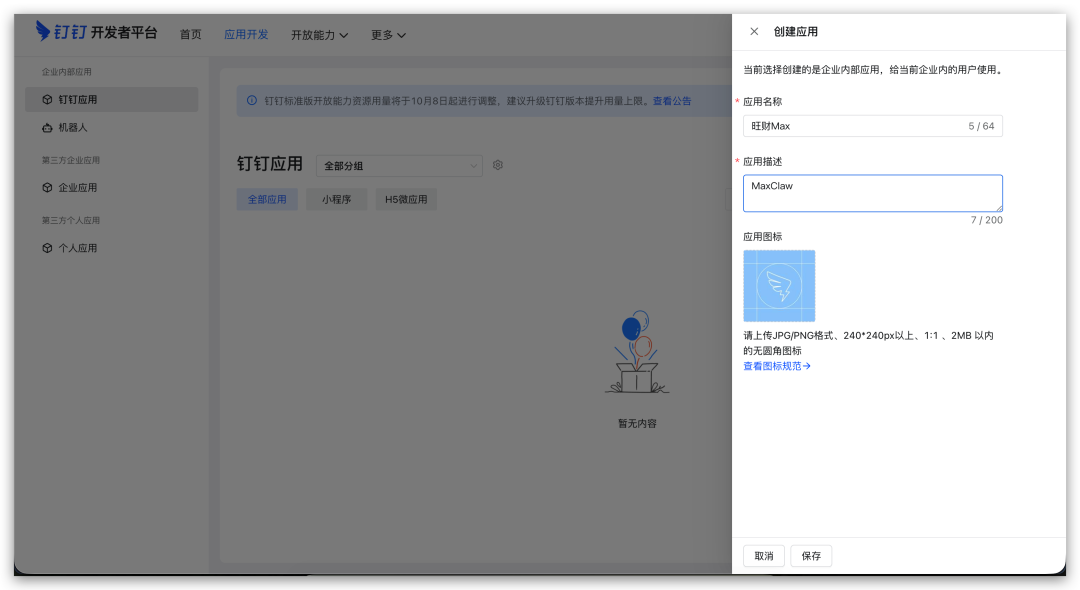Viewport: 1080px width, 590px height.
Task: Open the 查看图标规范 link
Action: point(777,366)
